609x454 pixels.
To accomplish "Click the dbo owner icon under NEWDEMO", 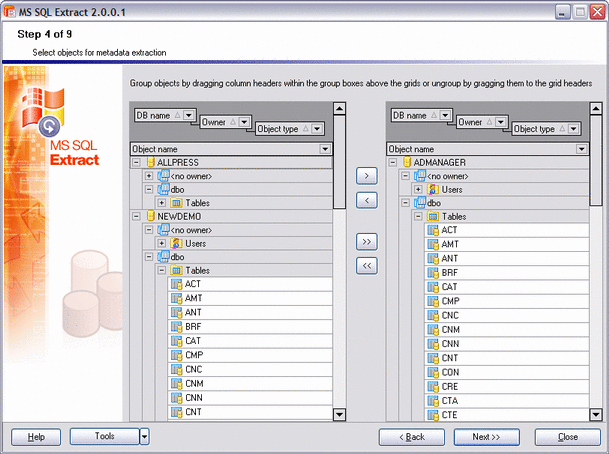I will [164, 257].
